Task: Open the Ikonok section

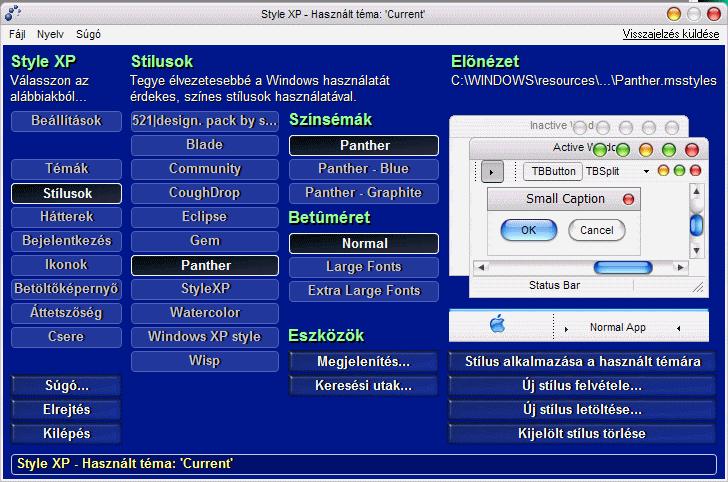Action: click(x=66, y=265)
